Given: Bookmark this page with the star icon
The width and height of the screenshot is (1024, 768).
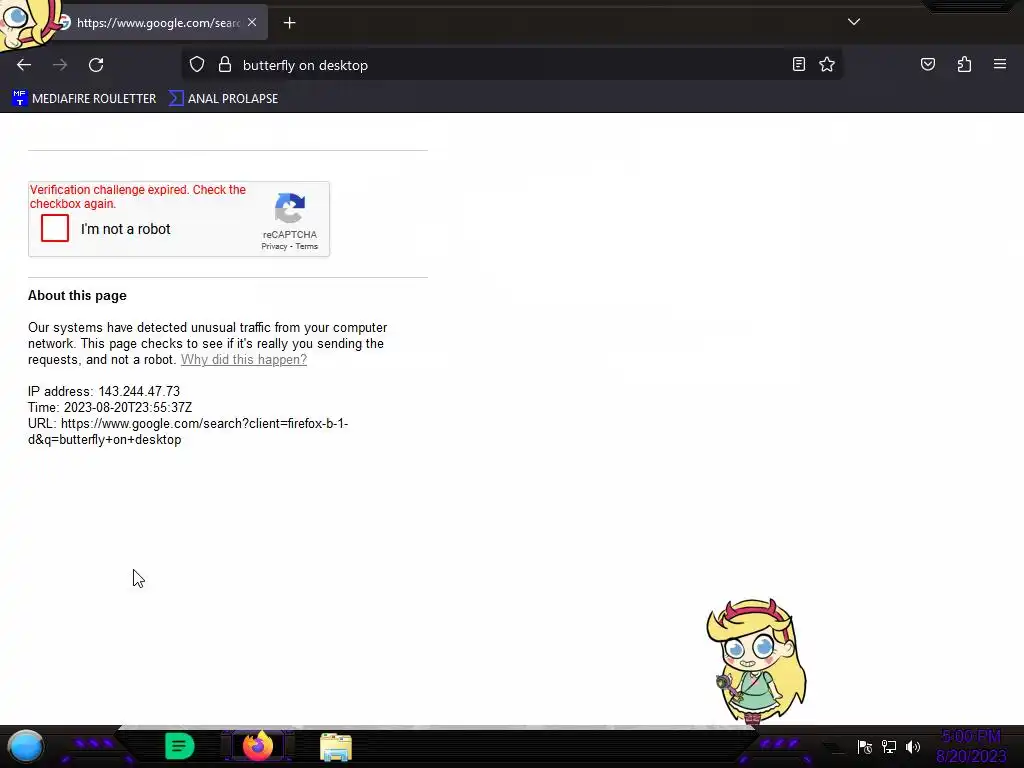Looking at the screenshot, I should pos(827,64).
